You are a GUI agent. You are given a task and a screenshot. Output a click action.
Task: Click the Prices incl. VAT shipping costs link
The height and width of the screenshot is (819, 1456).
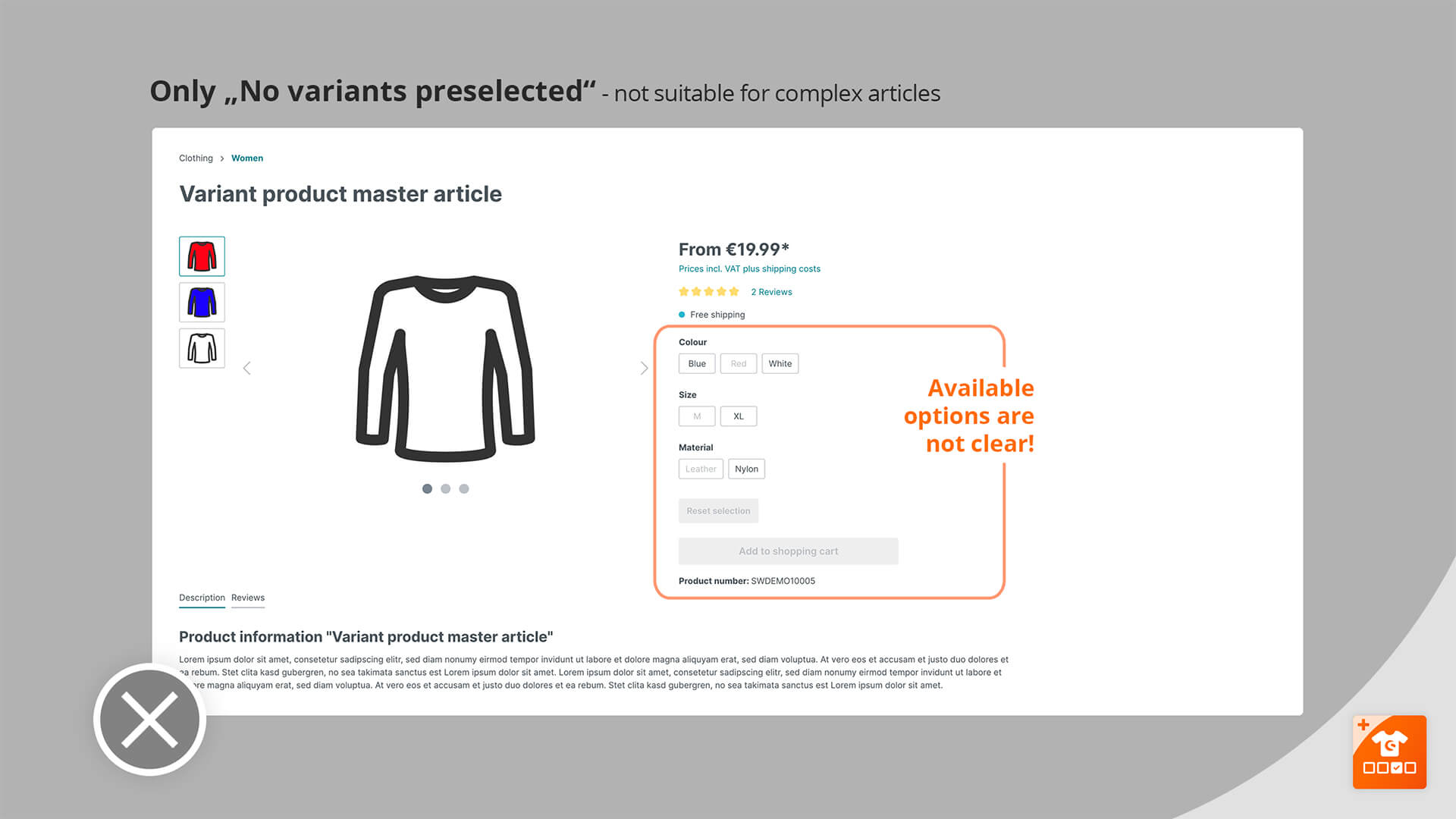click(x=749, y=268)
